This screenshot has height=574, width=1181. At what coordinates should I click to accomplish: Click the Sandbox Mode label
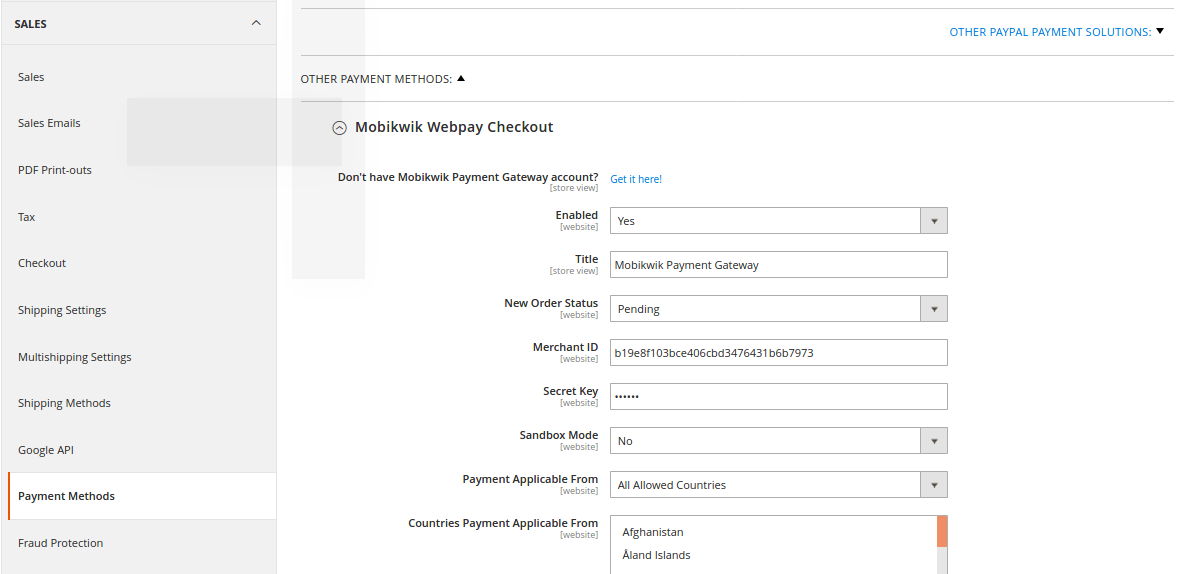click(x=559, y=435)
